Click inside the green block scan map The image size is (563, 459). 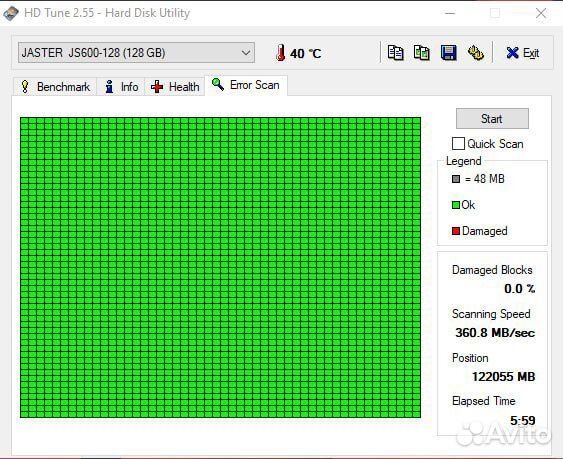coord(220,267)
